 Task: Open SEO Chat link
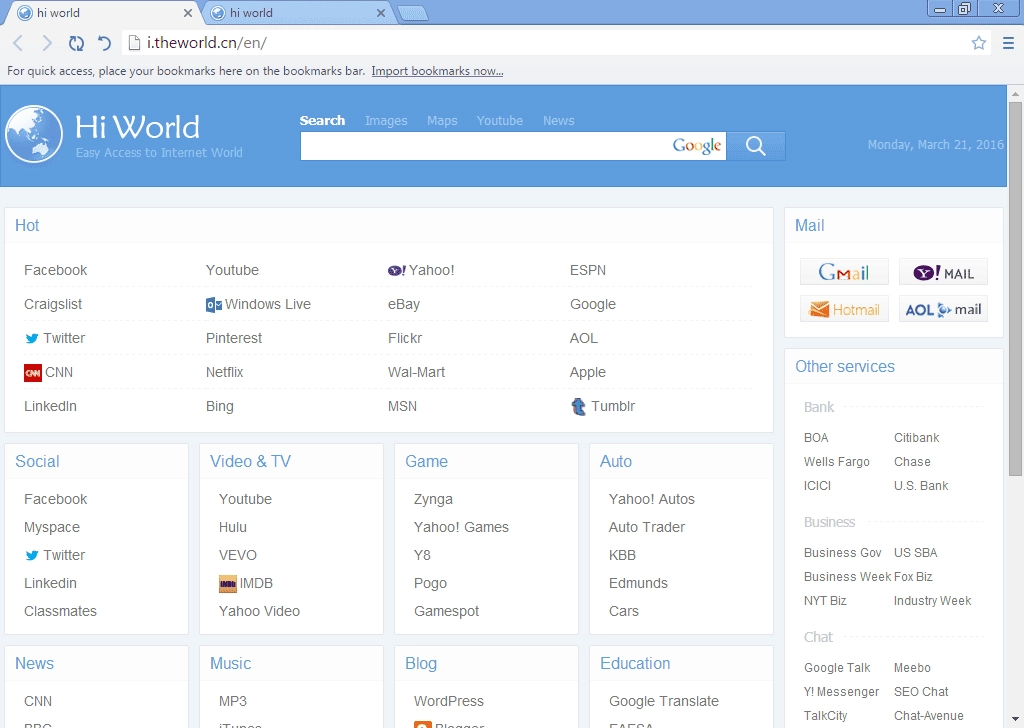[921, 691]
